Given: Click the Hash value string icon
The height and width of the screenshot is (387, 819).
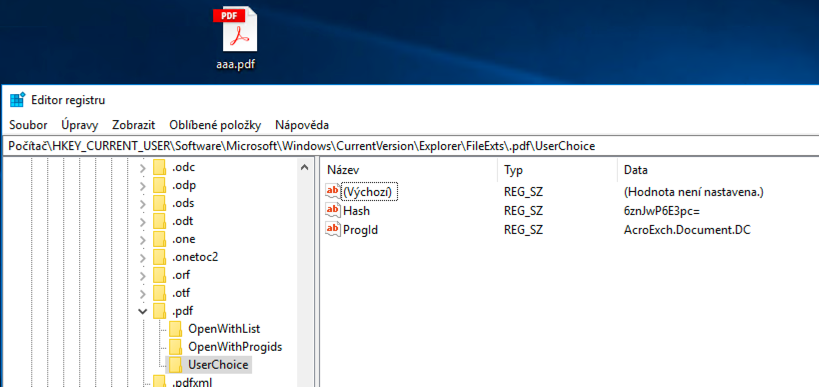Looking at the screenshot, I should tap(333, 210).
